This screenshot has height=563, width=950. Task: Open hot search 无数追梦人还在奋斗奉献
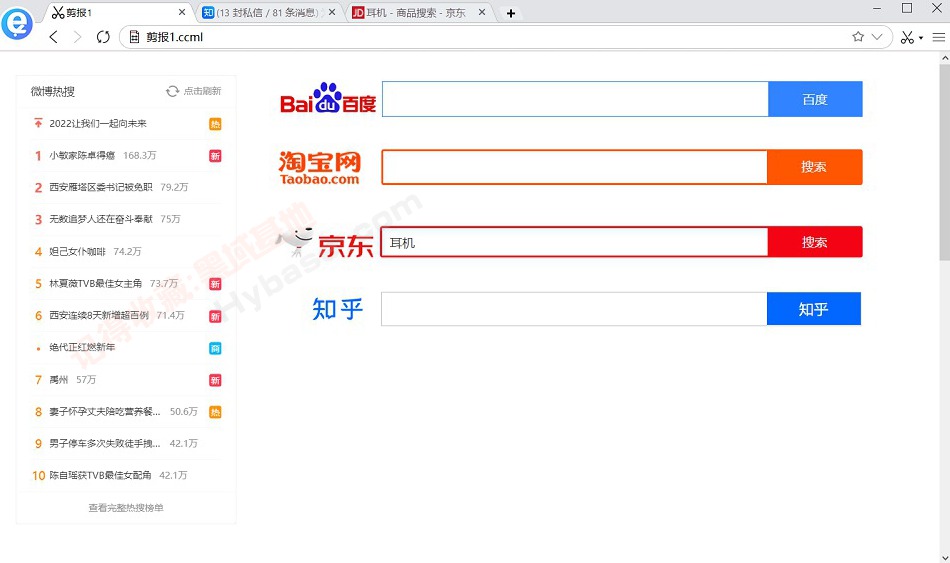(101, 219)
